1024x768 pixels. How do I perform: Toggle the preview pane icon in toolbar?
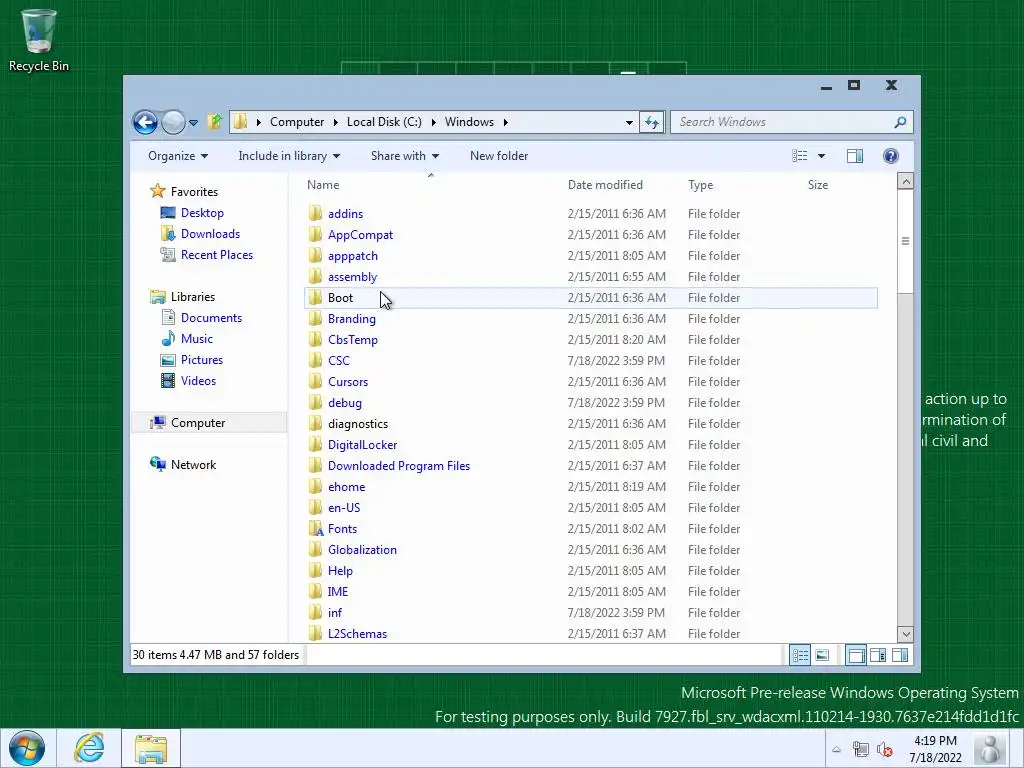point(855,156)
